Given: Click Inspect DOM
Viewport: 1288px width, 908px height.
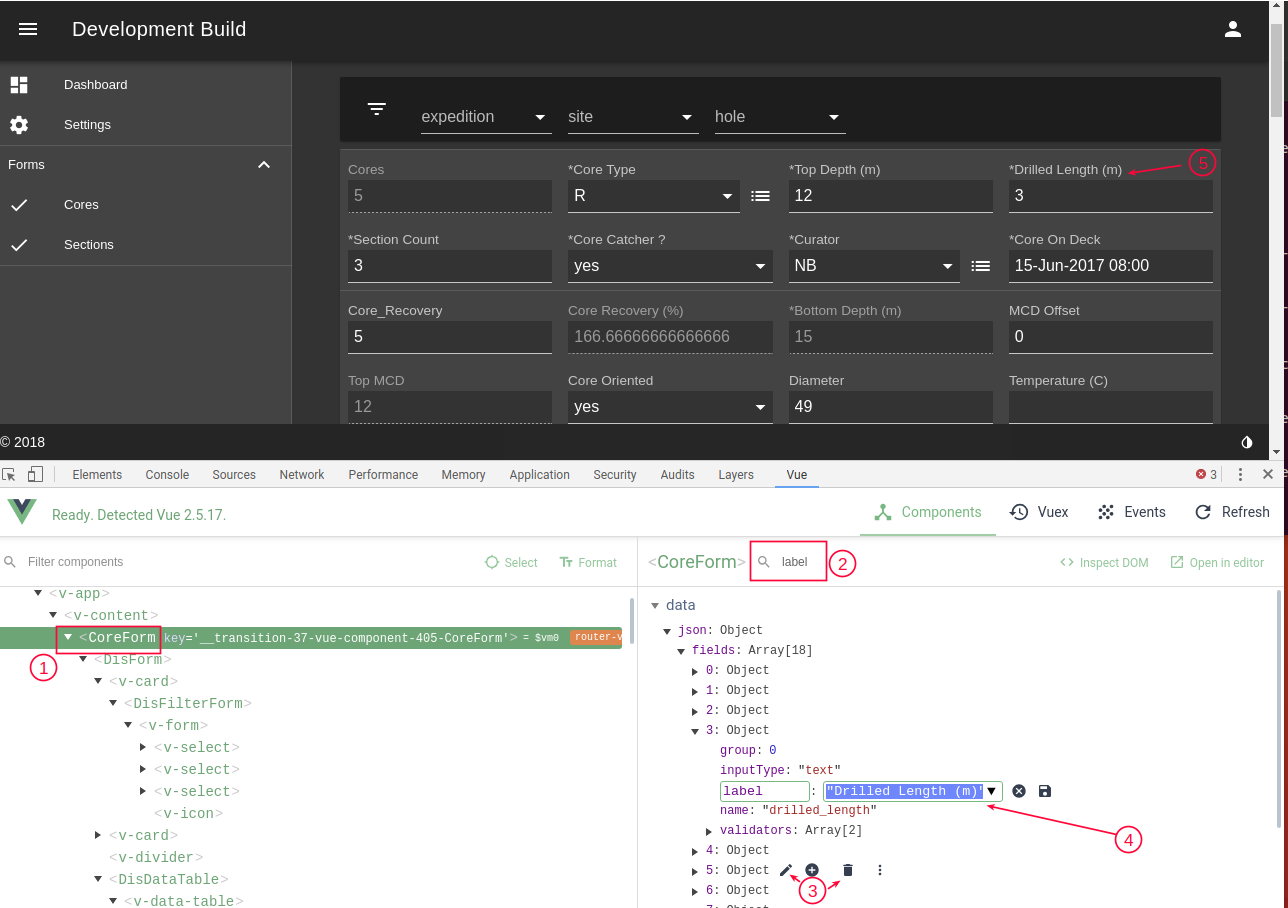Looking at the screenshot, I should pos(1104,563).
